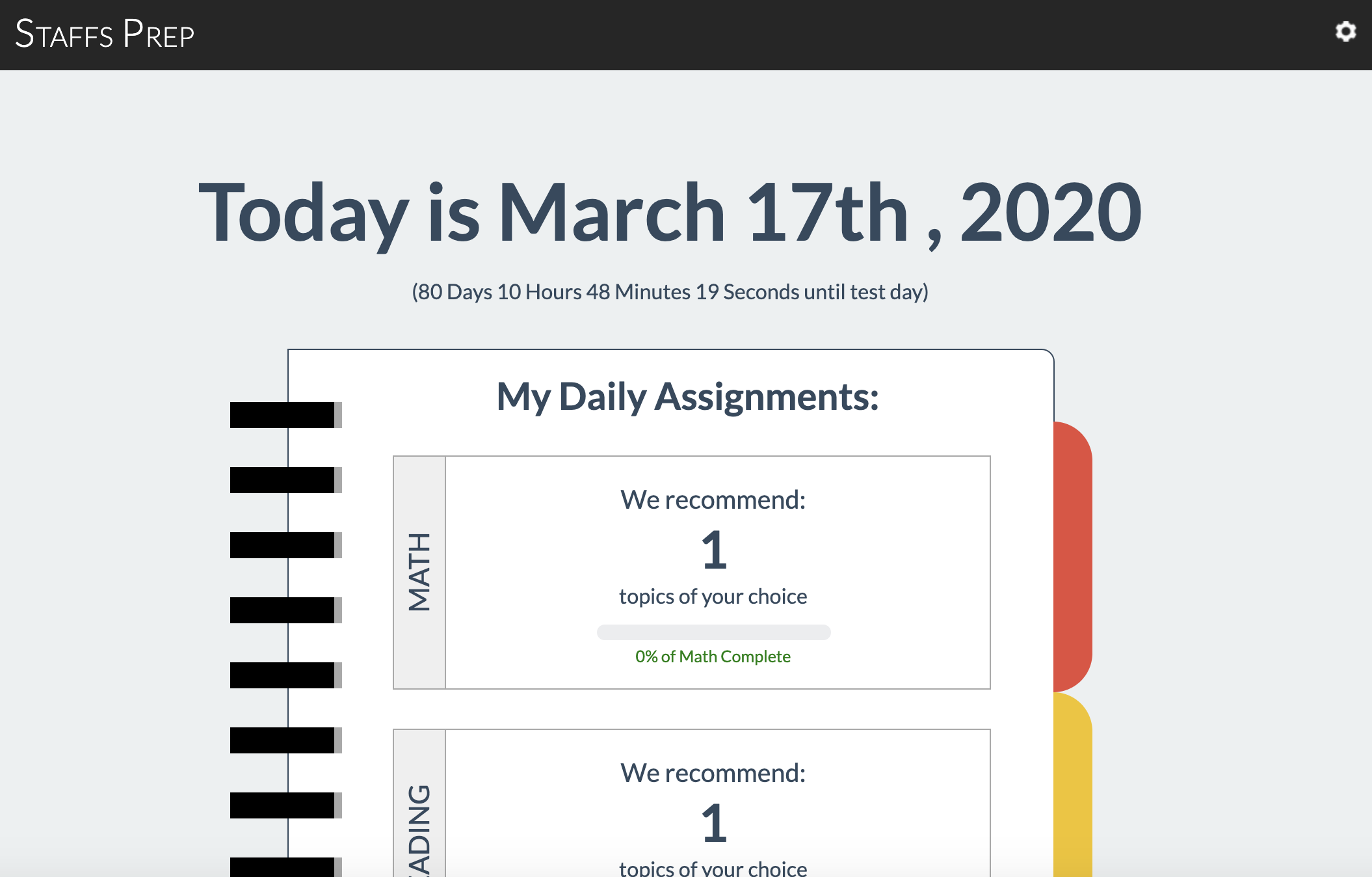Screen dimensions: 1372x877
Task: Click the countdown until test day text
Action: point(670,292)
